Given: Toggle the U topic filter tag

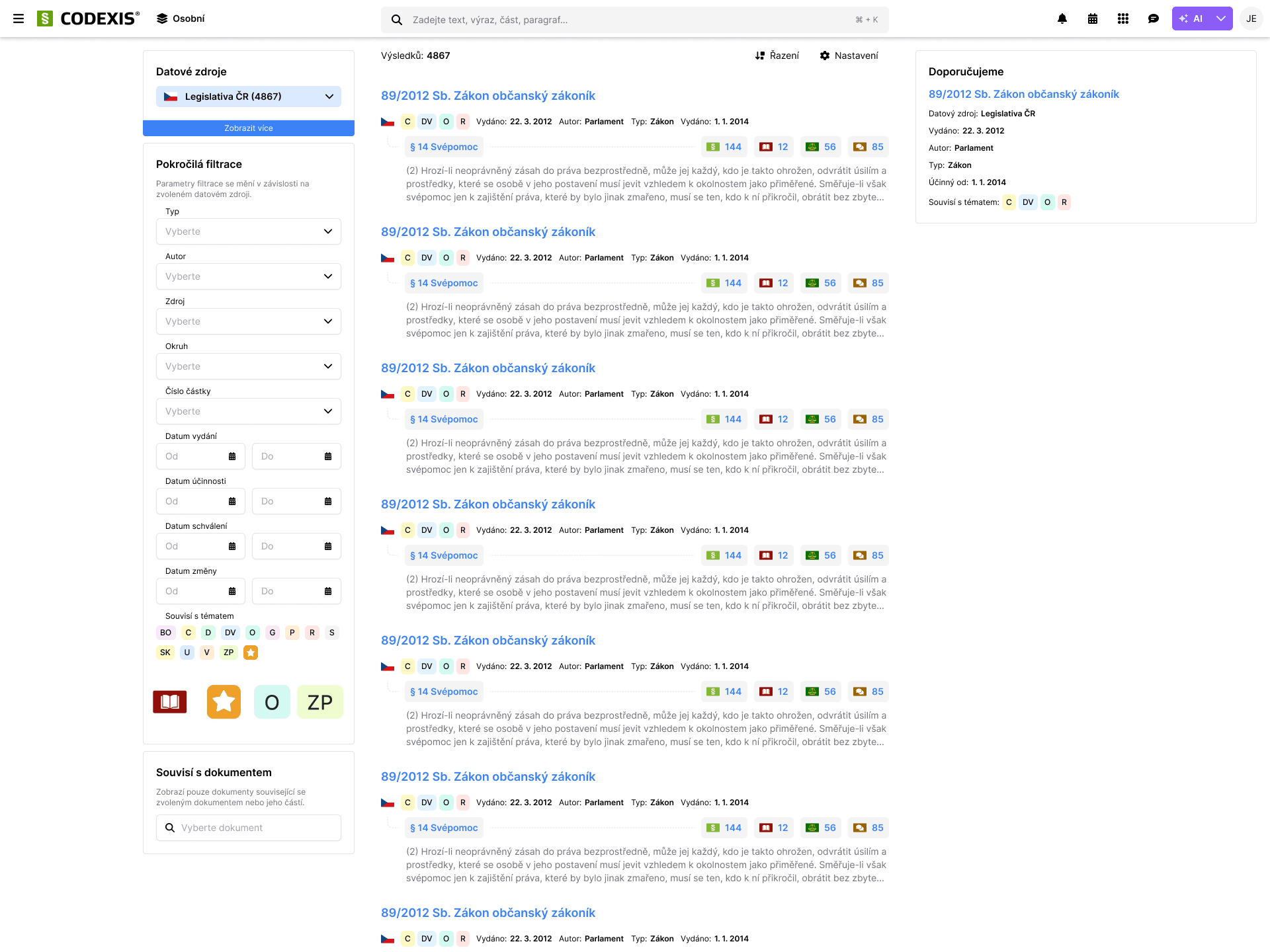Looking at the screenshot, I should [187, 653].
